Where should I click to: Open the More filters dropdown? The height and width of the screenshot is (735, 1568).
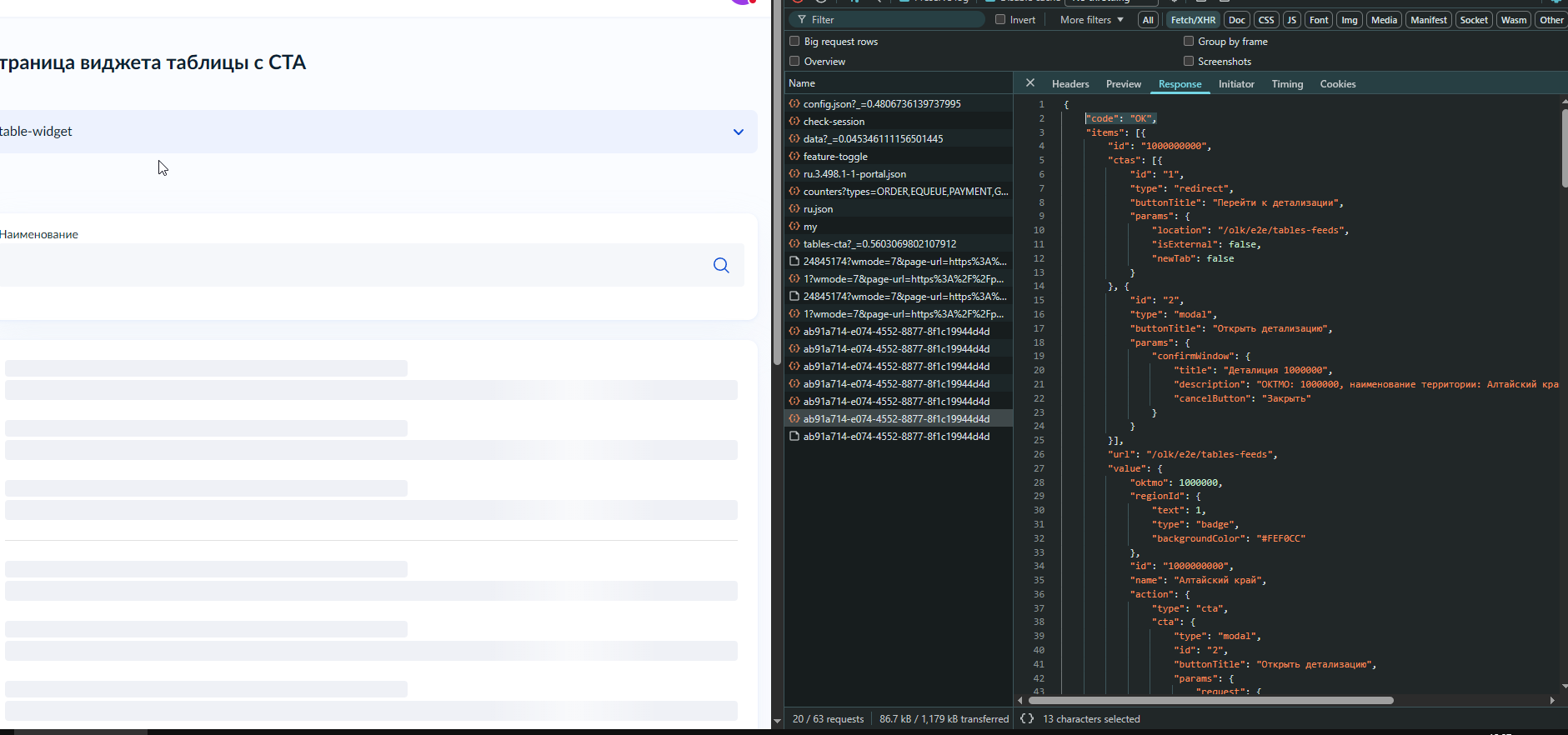pos(1091,20)
